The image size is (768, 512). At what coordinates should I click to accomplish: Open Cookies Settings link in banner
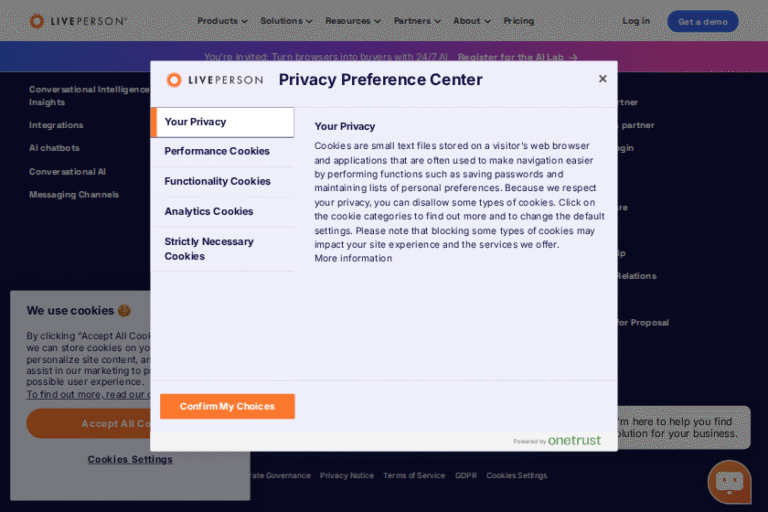click(x=130, y=459)
